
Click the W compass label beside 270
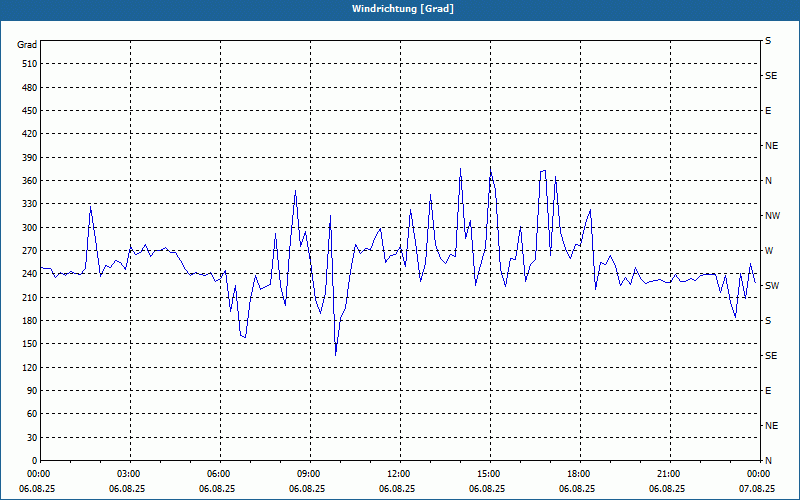769,251
